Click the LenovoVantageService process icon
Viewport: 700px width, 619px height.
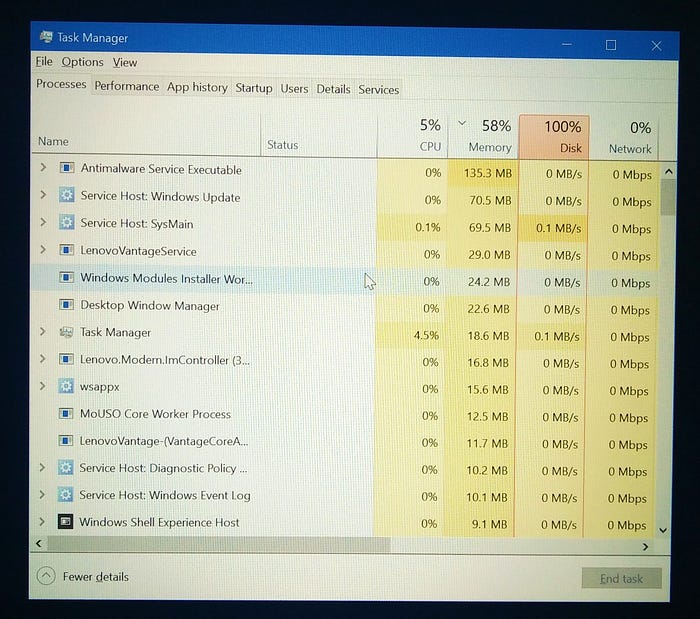[67, 249]
